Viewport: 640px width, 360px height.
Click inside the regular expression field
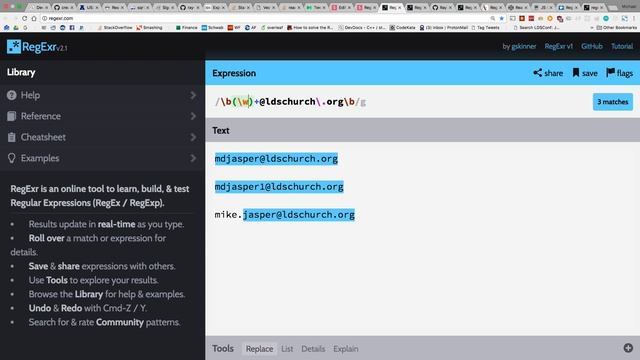[400, 102]
